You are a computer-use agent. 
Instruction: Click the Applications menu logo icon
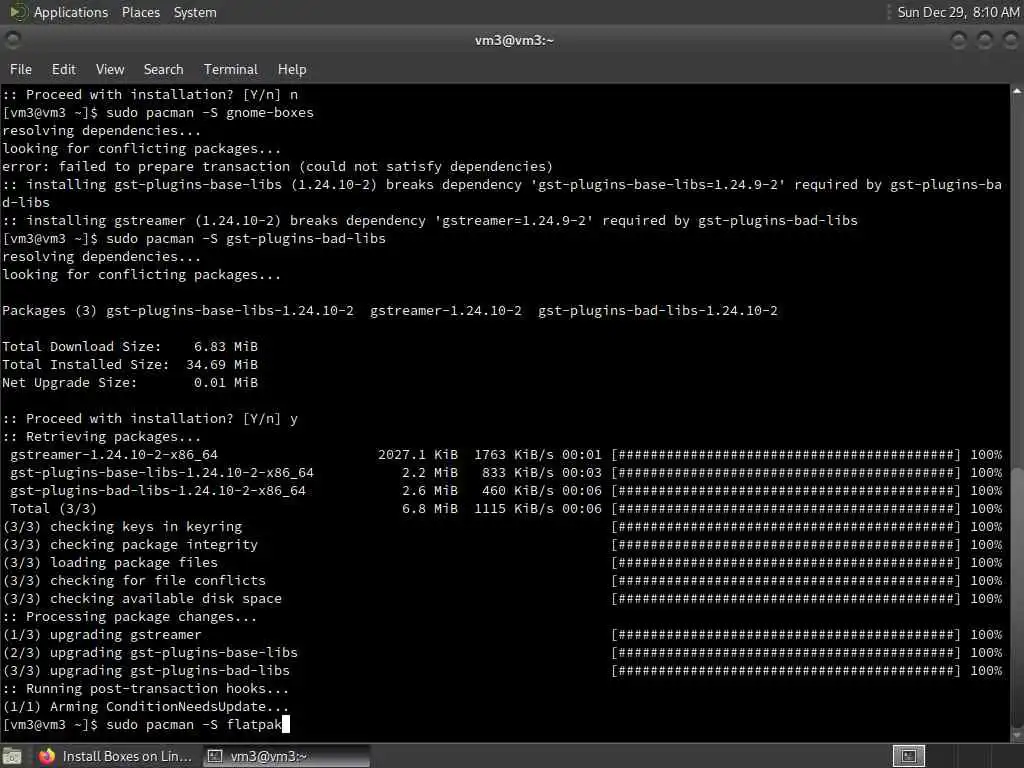pyautogui.click(x=18, y=12)
